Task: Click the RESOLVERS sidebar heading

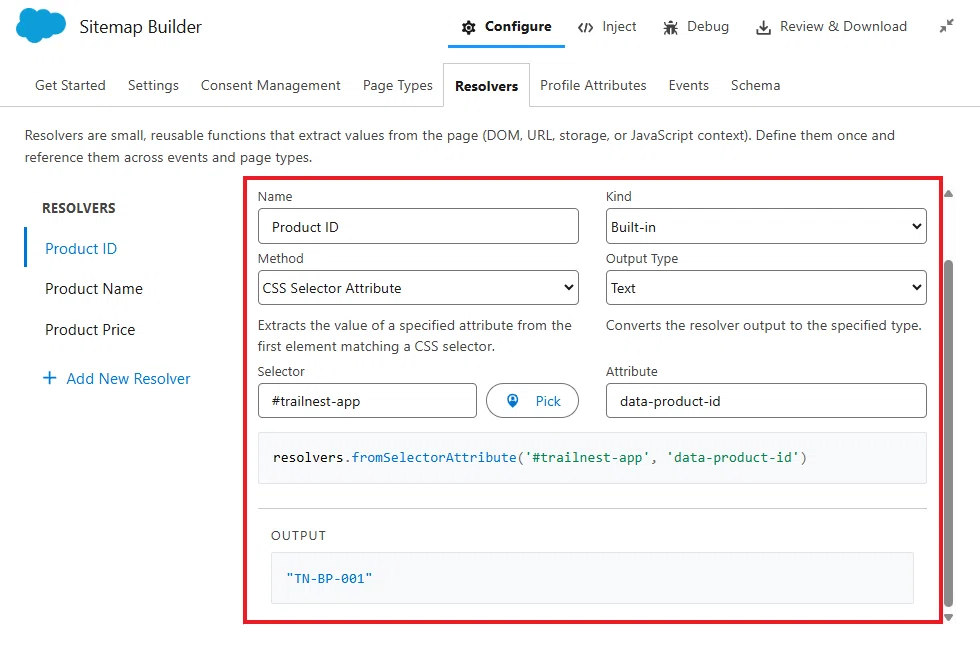Action: click(x=79, y=208)
